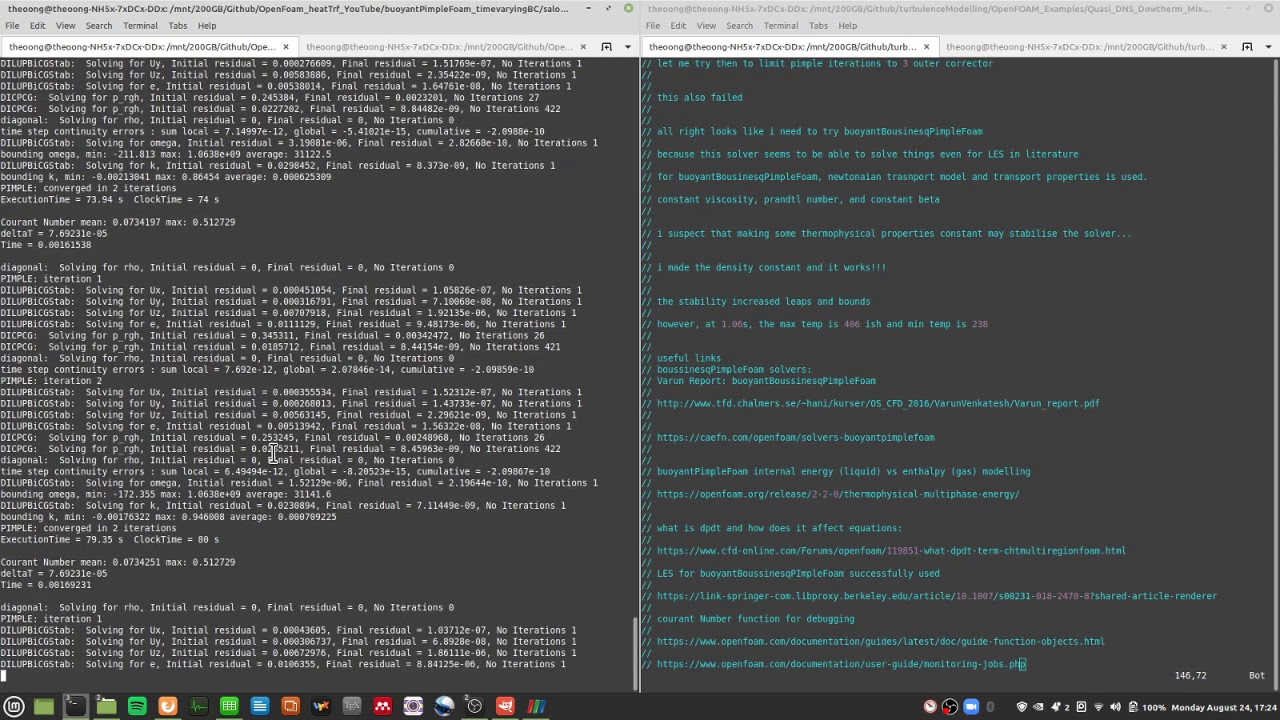Open the Mendeley icon in taskbar
This screenshot has width=1280, height=720.
click(x=383, y=707)
